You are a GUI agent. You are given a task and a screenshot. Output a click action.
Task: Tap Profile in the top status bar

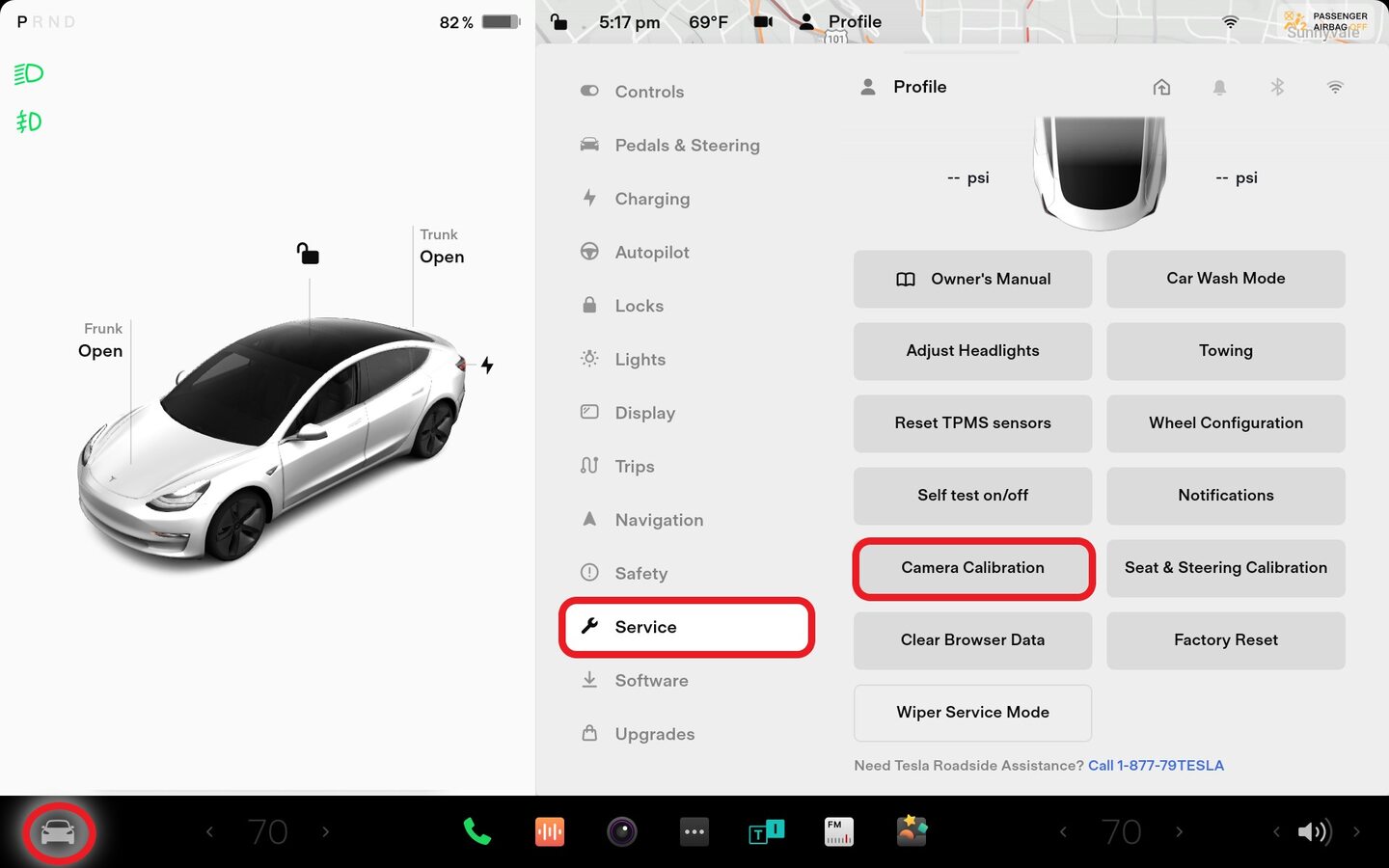tap(840, 21)
